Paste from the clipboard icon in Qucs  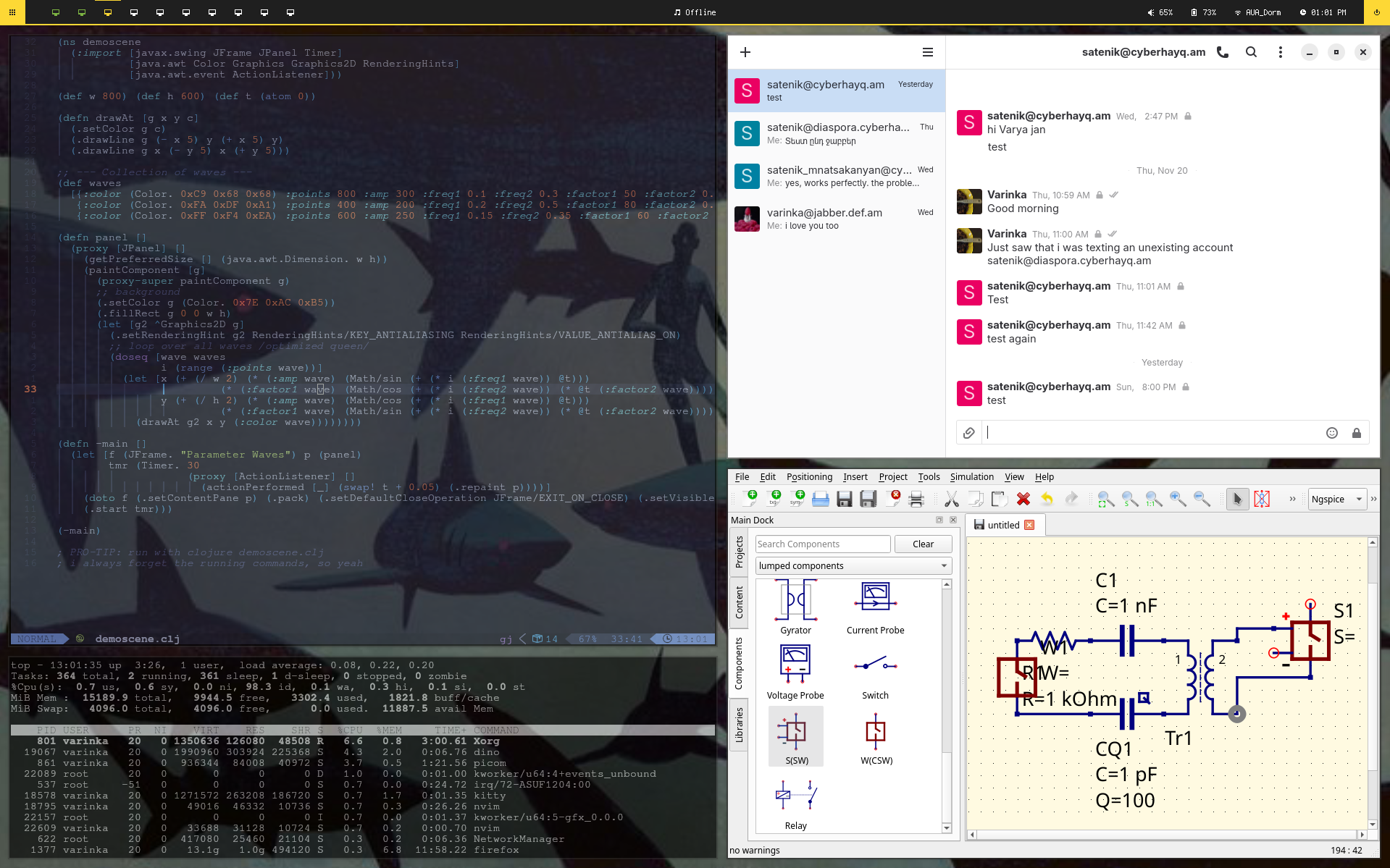point(1000,499)
